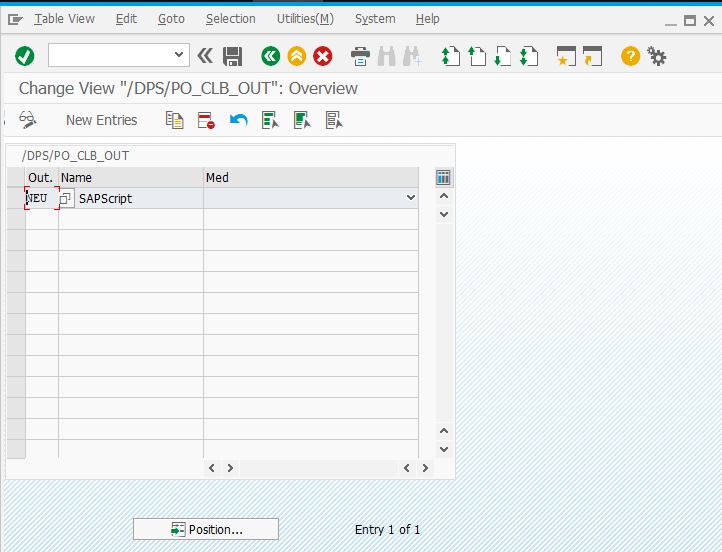Go to previous page icon
The image size is (722, 552).
click(x=477, y=56)
